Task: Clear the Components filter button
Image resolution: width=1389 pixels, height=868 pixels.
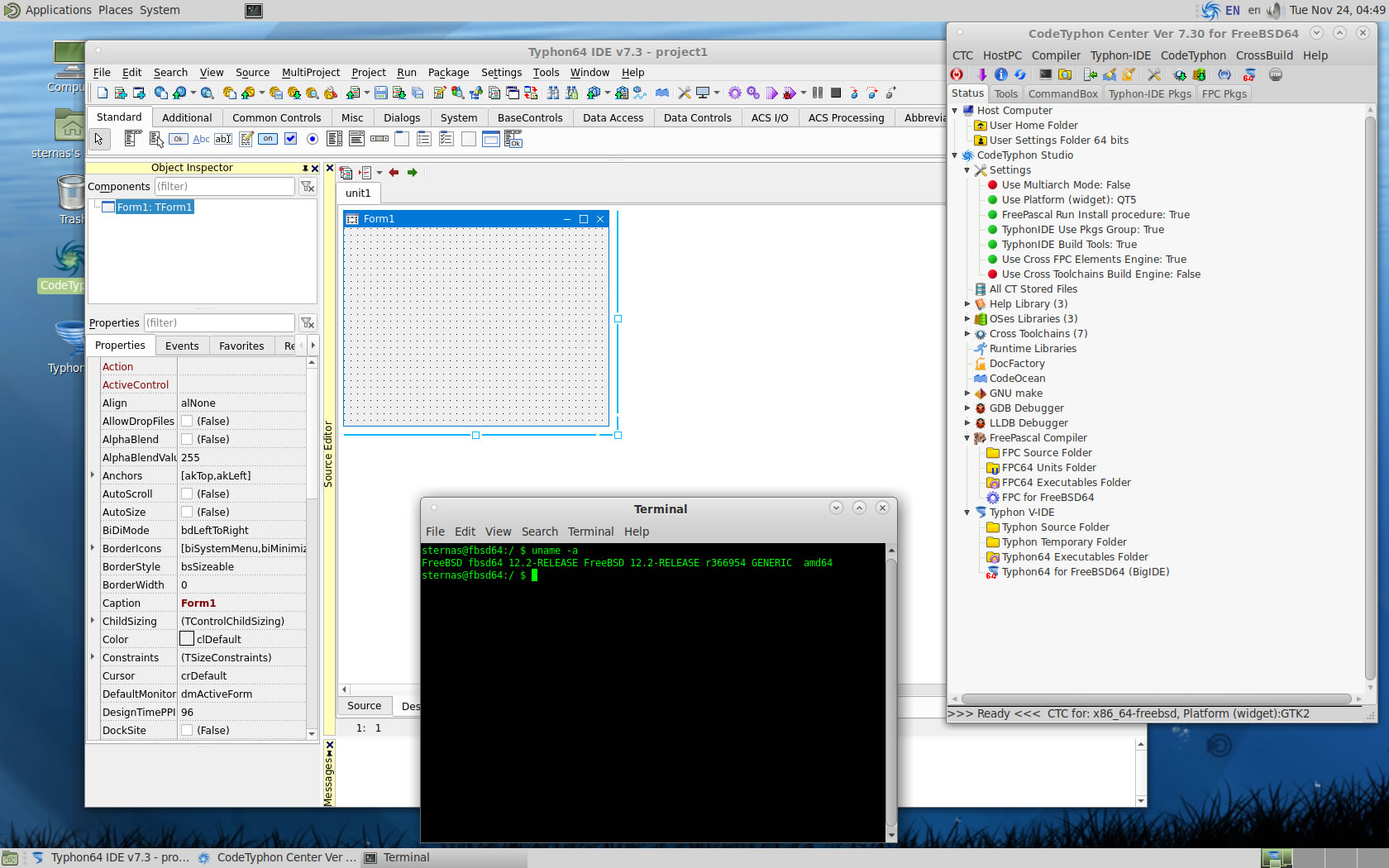Action: point(308,186)
